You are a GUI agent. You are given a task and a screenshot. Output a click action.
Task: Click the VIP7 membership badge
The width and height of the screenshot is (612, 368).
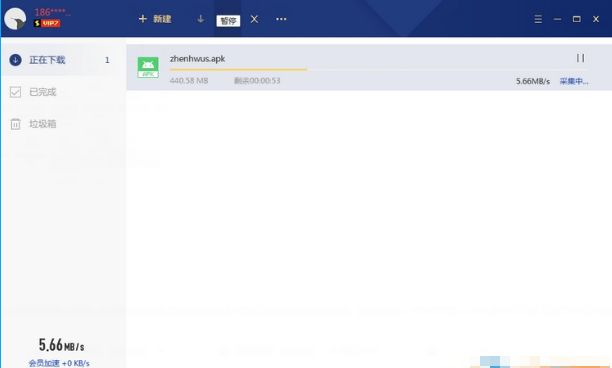click(x=47, y=23)
